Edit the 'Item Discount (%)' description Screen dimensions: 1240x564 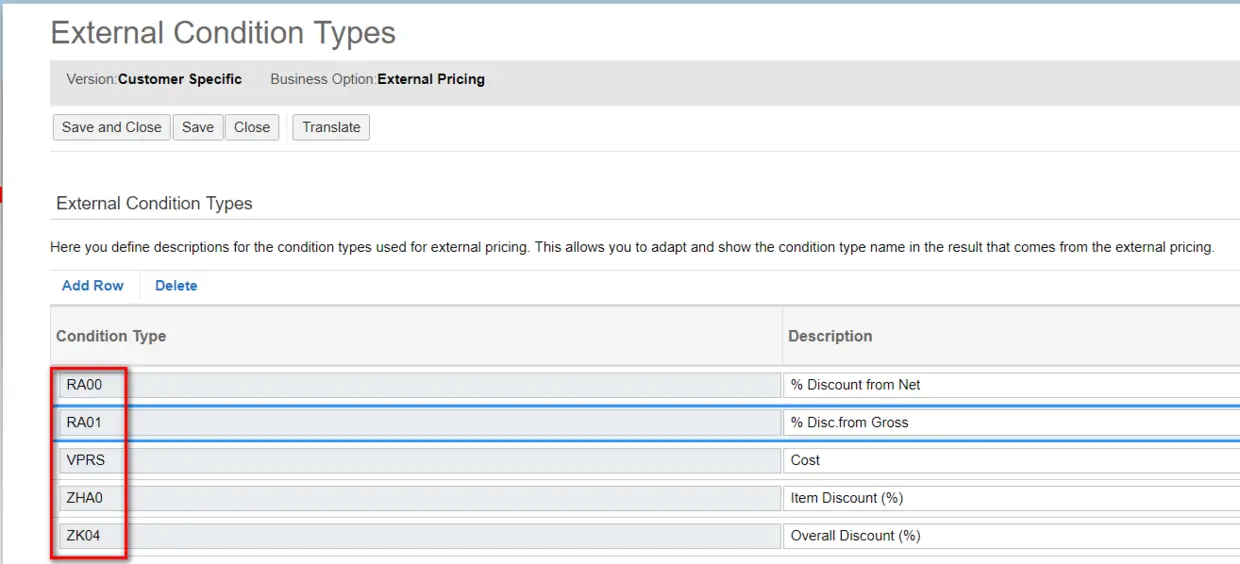[x=1010, y=498]
